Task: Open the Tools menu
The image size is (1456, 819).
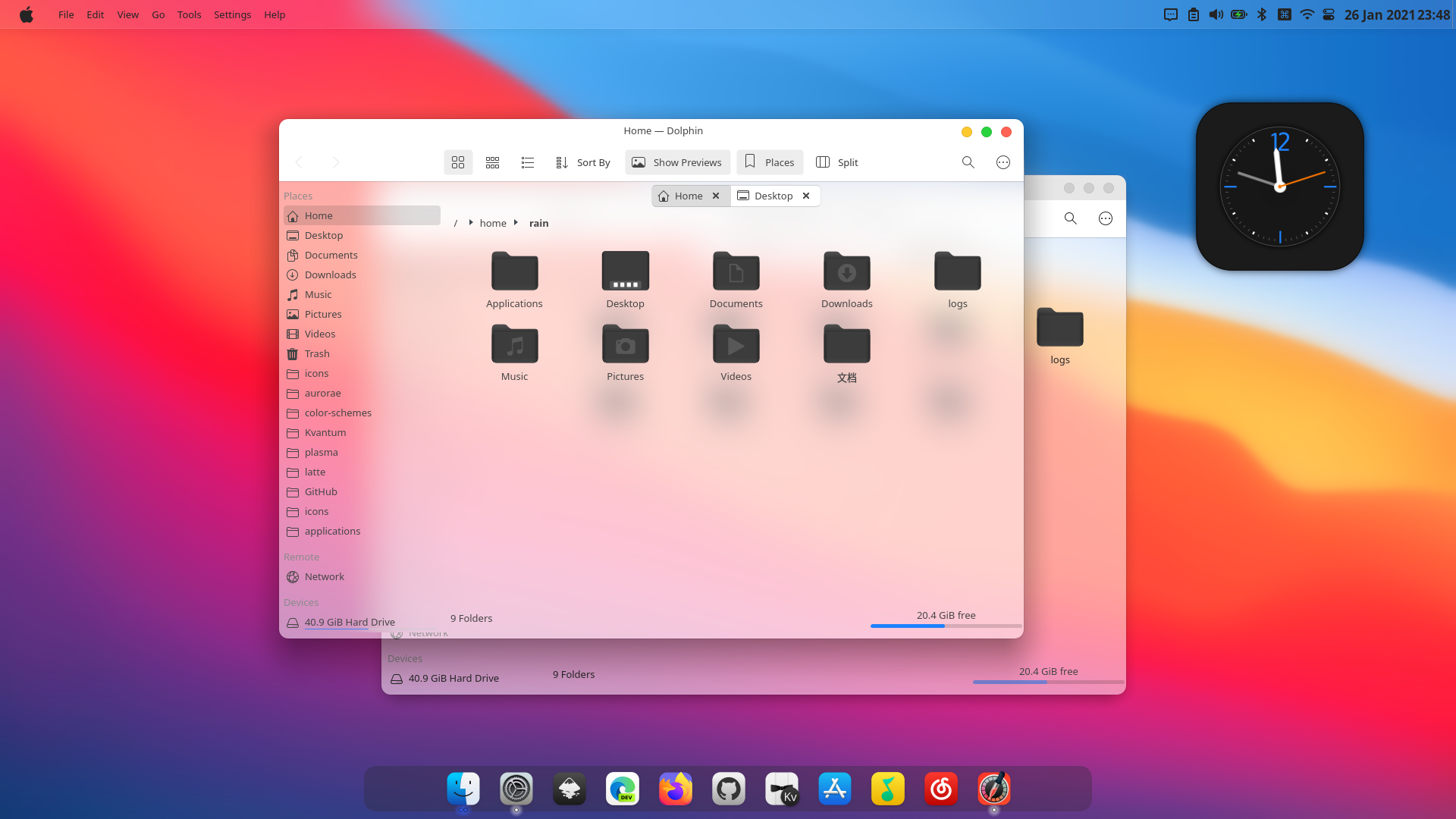Action: pyautogui.click(x=189, y=14)
